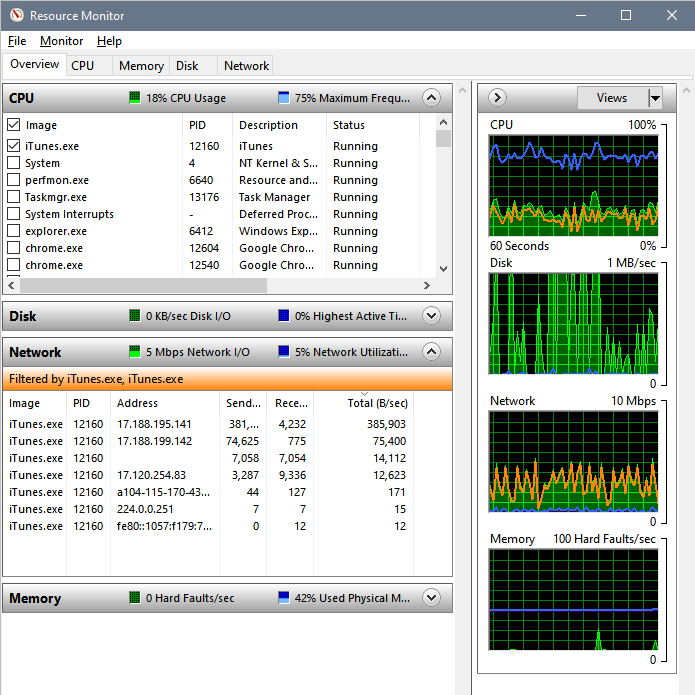Switch to the Network tab
Screen dimensions: 695x695
pyautogui.click(x=246, y=66)
